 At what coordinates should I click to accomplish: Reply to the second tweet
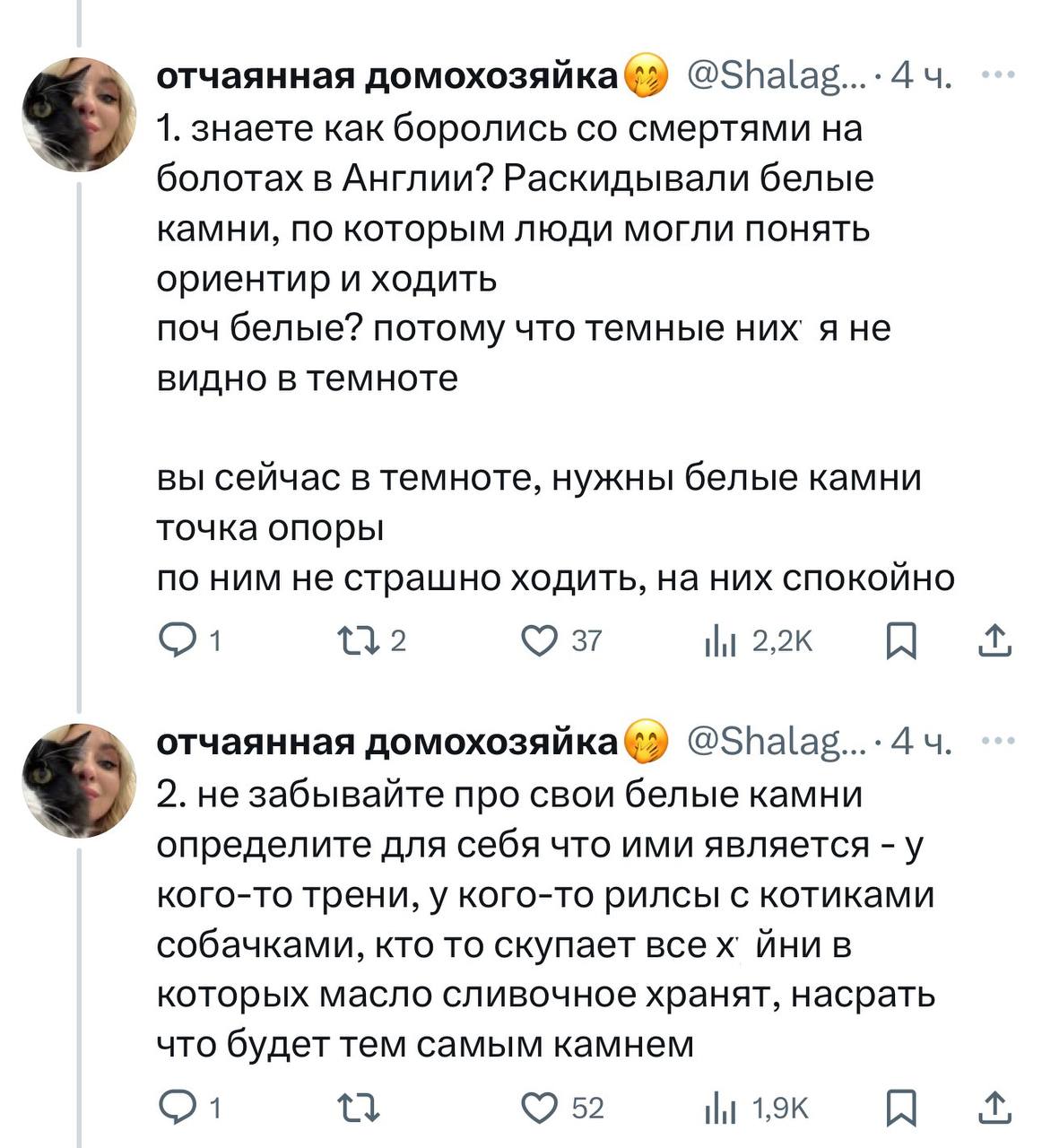pos(175,1108)
